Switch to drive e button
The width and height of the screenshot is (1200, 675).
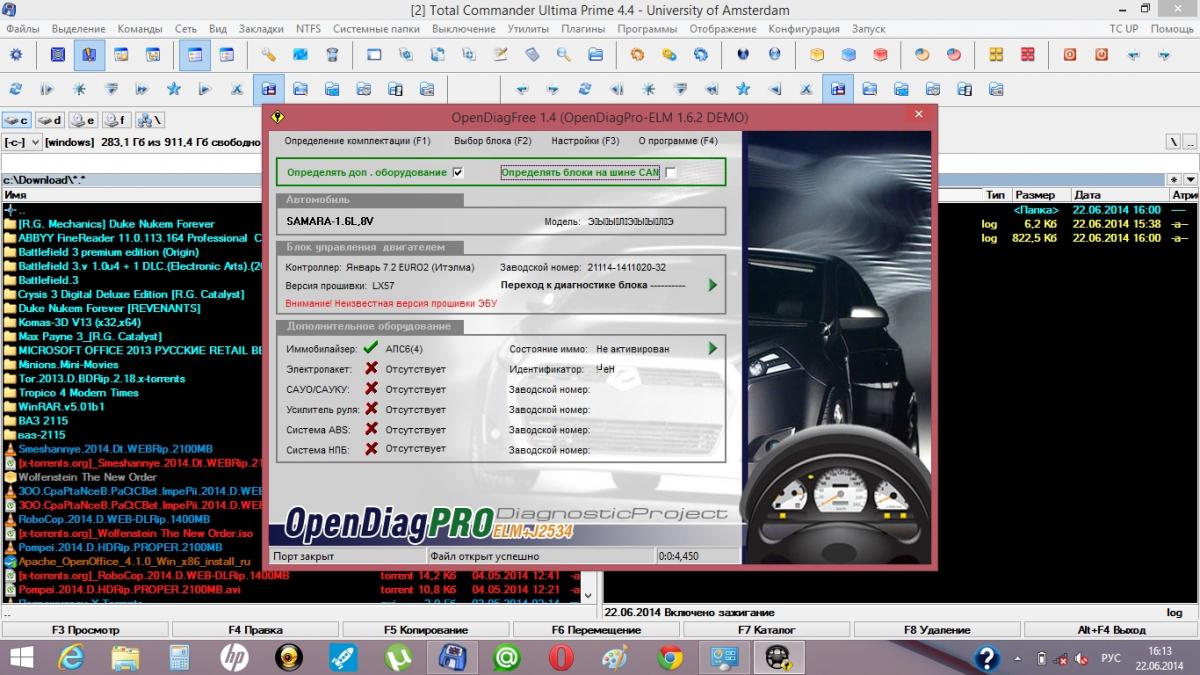[x=84, y=120]
